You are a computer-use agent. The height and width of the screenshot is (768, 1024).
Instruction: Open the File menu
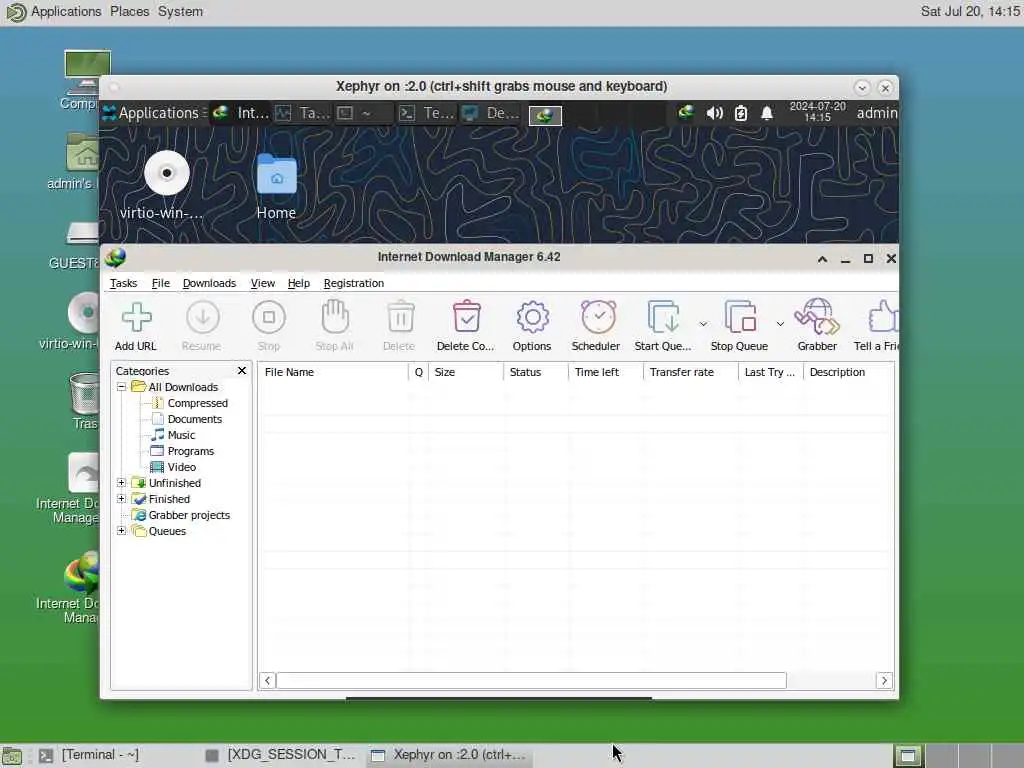(x=161, y=283)
